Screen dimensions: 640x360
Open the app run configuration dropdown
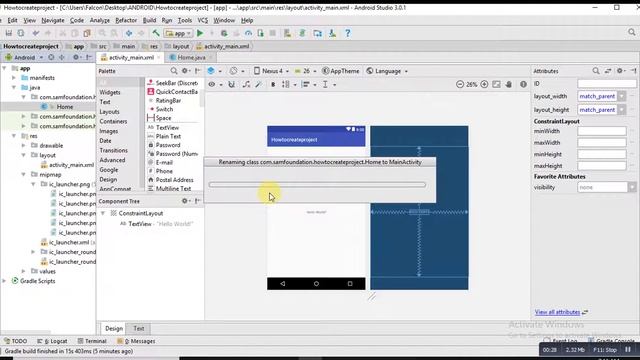point(178,33)
